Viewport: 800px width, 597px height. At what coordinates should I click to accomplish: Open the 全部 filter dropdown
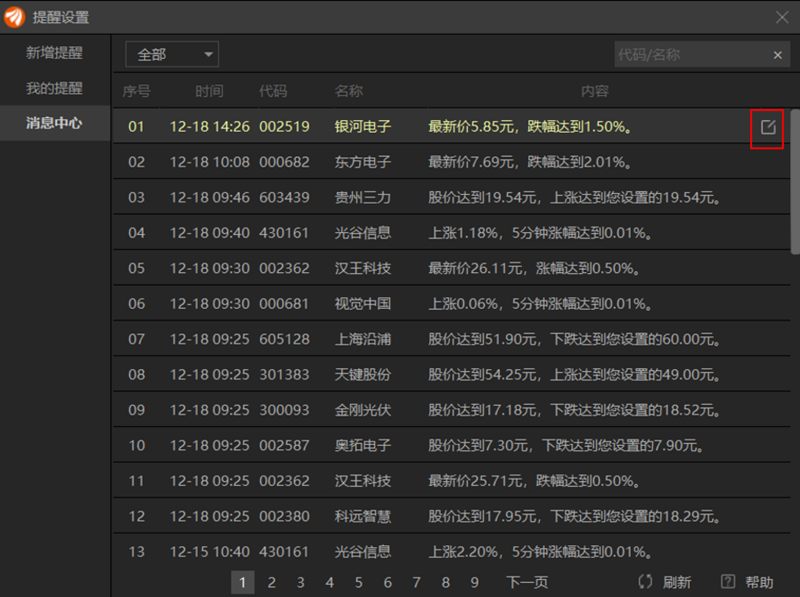pos(172,54)
